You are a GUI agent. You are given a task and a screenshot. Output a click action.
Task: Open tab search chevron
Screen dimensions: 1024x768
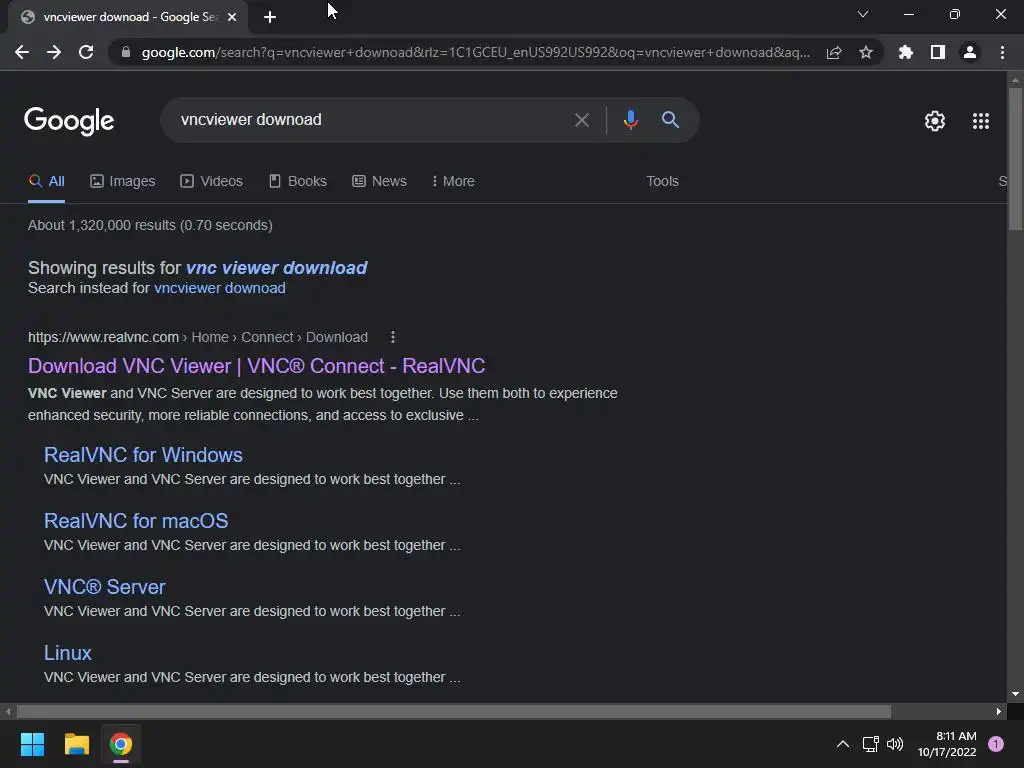[863, 14]
